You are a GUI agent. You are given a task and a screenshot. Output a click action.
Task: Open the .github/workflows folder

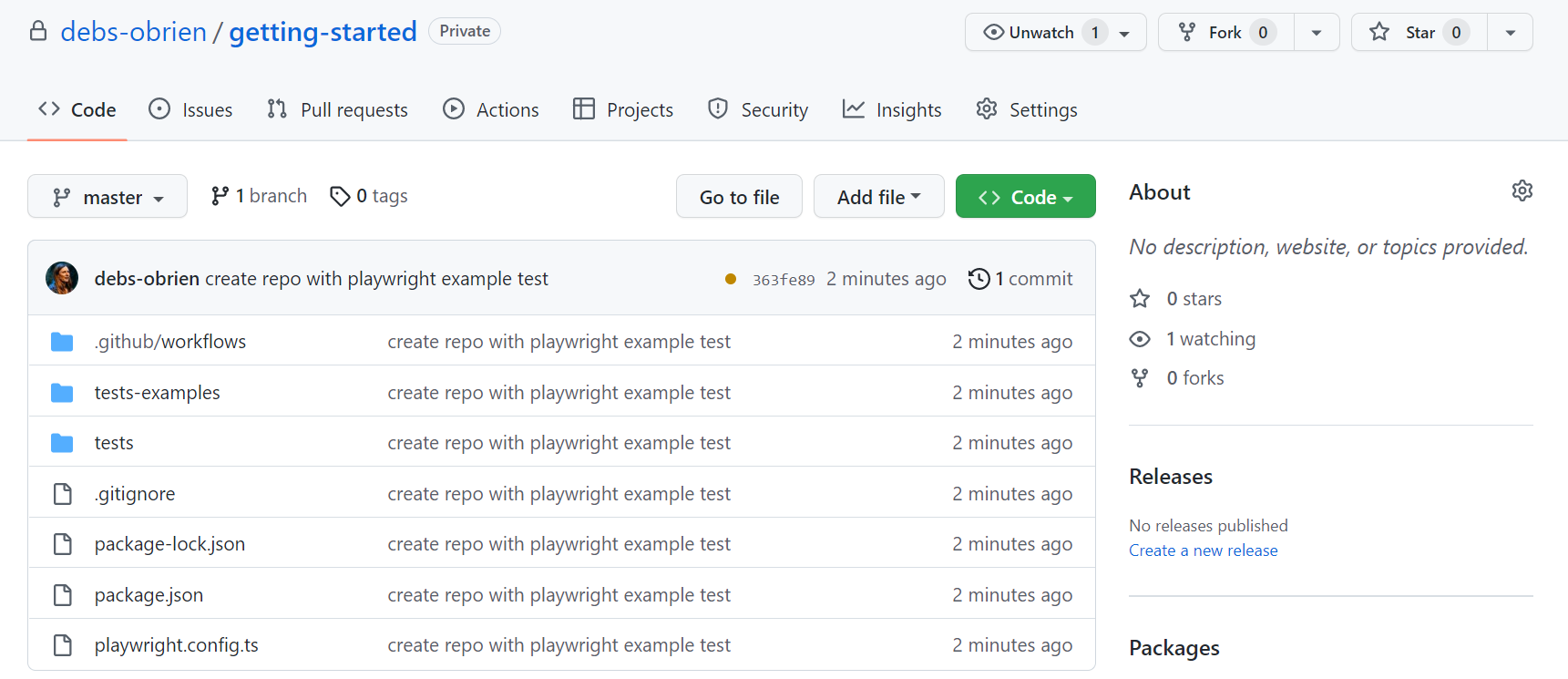(170, 342)
